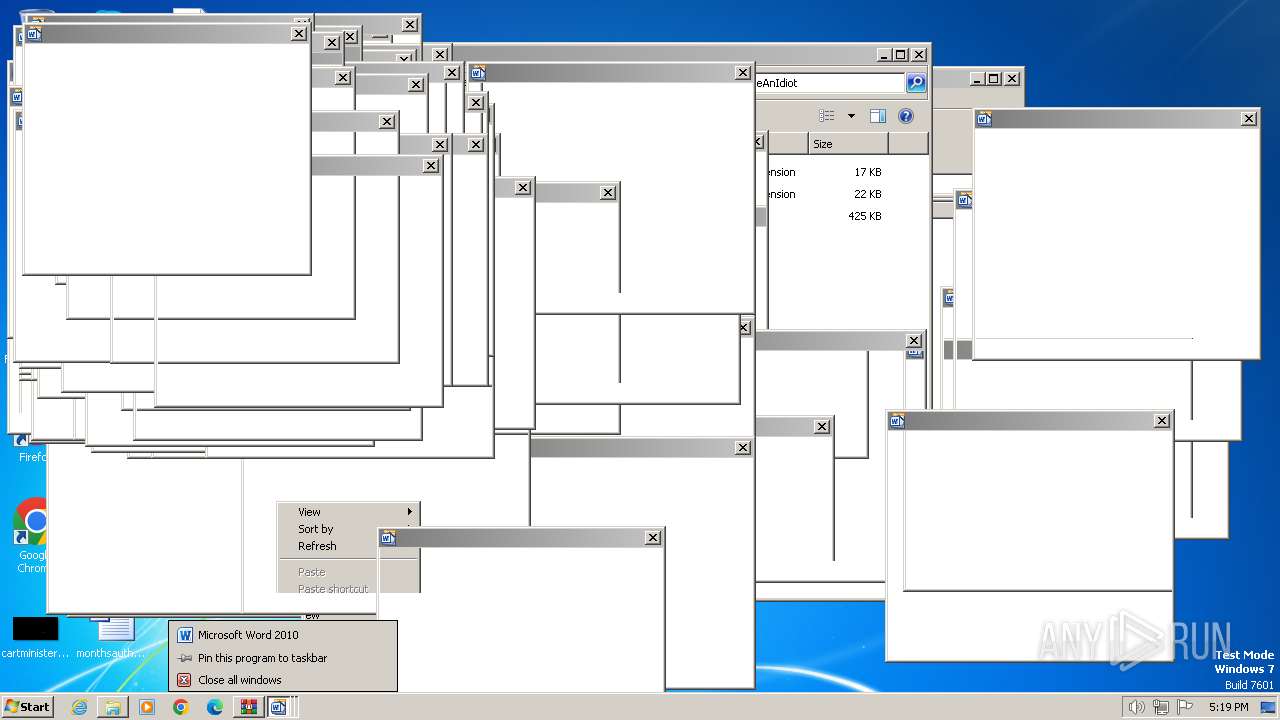The width and height of the screenshot is (1280, 720).
Task: Click the WinRAR taskbar icon
Action: (x=248, y=707)
